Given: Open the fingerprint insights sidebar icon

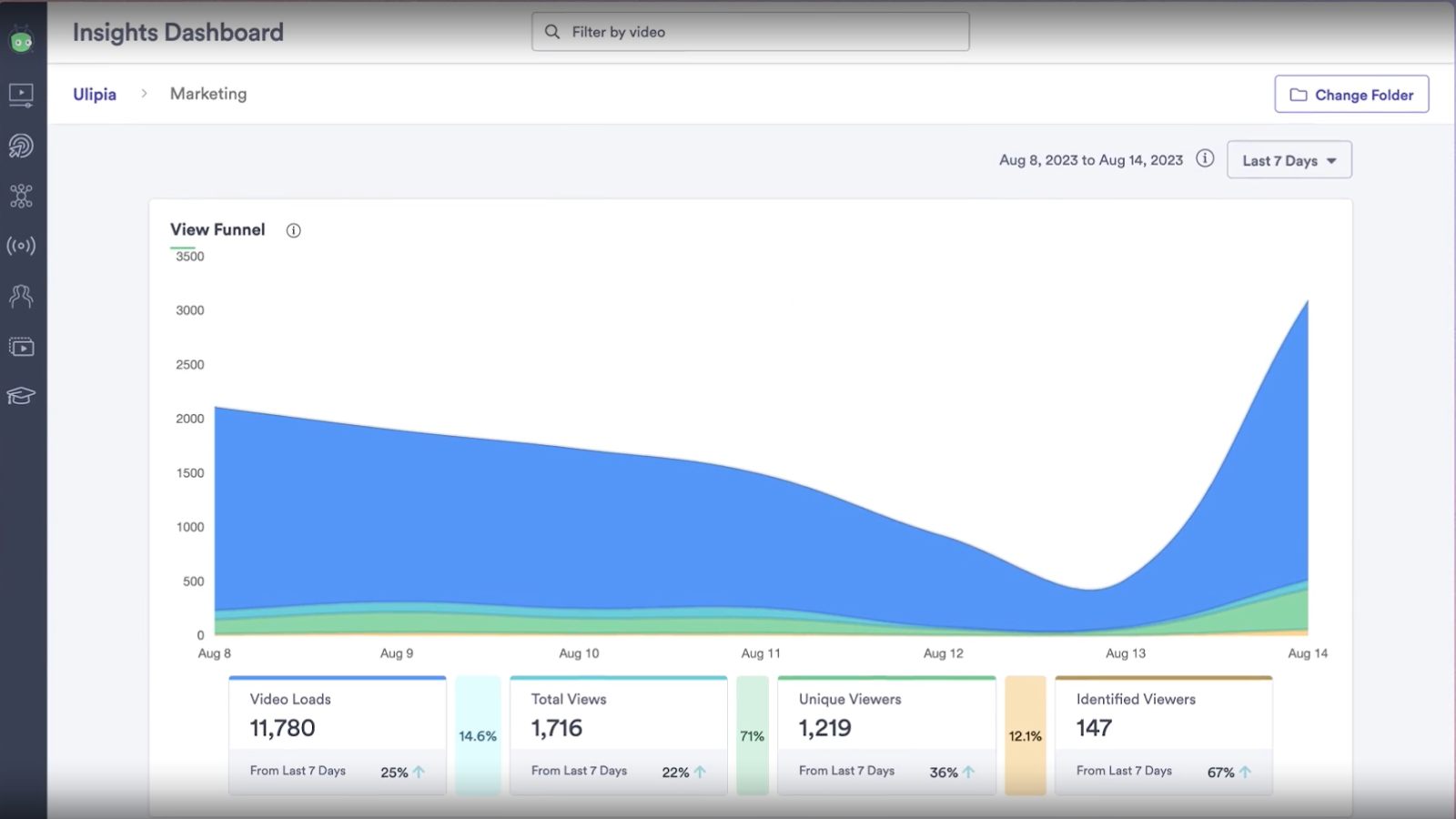Looking at the screenshot, I should click(21, 146).
